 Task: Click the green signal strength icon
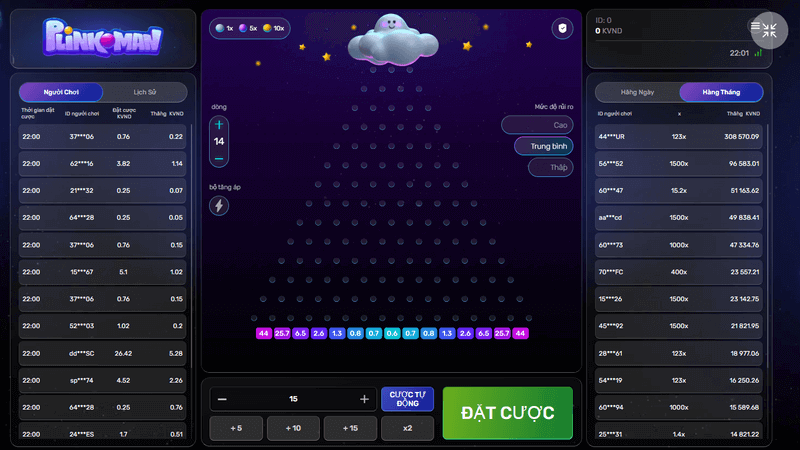tap(758, 53)
